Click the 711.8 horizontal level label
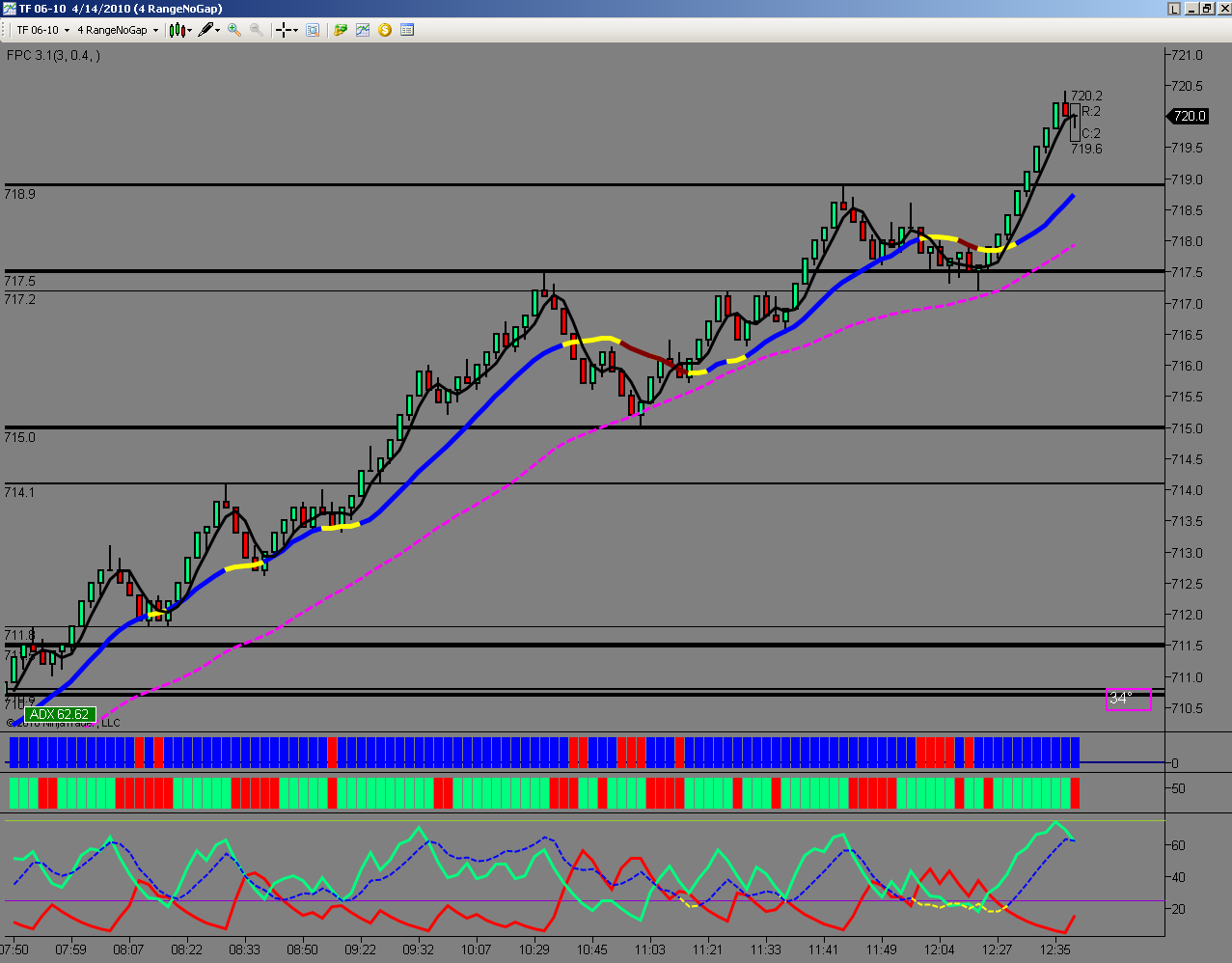1232x963 pixels. click(x=19, y=635)
